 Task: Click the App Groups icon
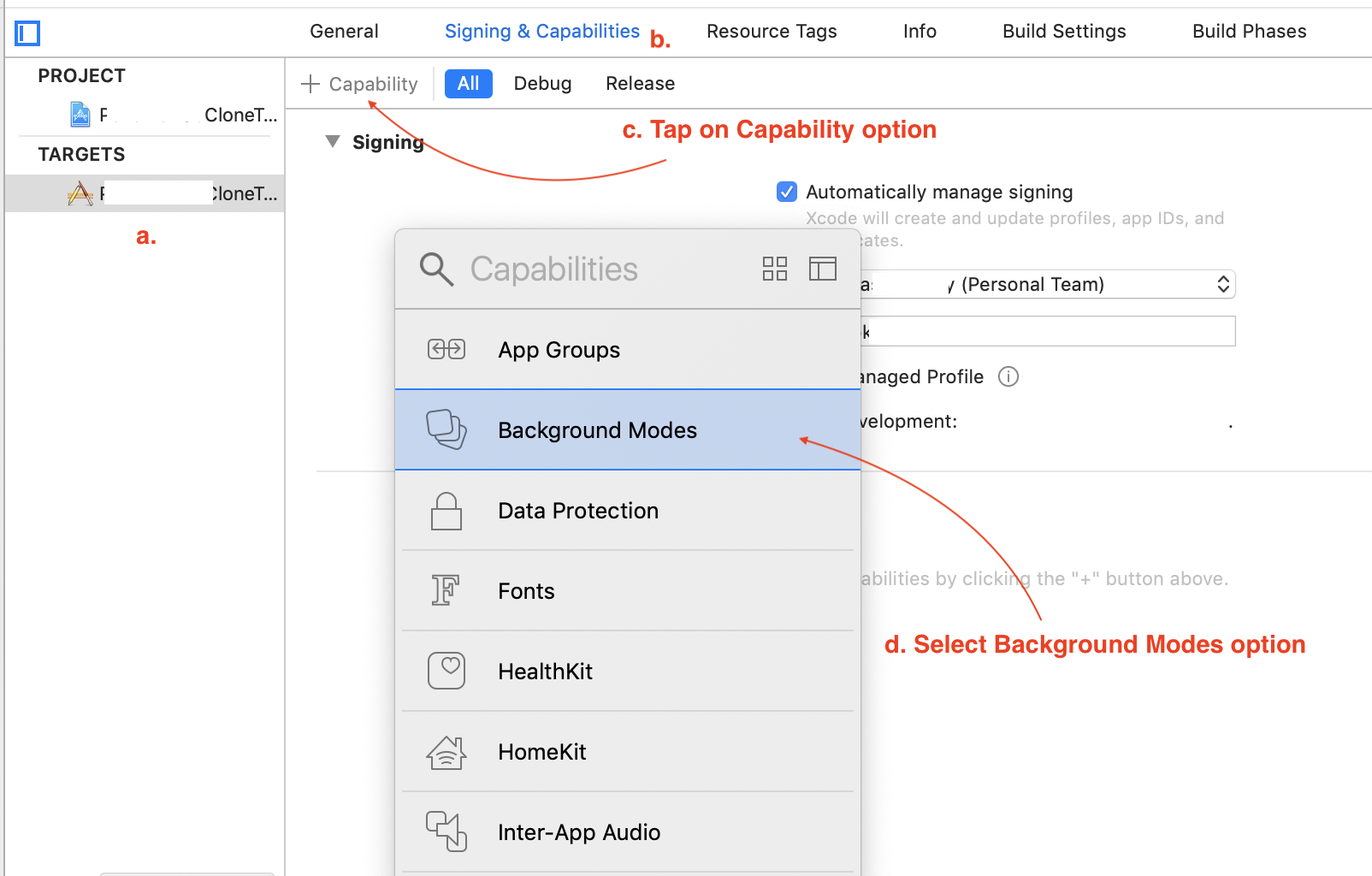[446, 349]
